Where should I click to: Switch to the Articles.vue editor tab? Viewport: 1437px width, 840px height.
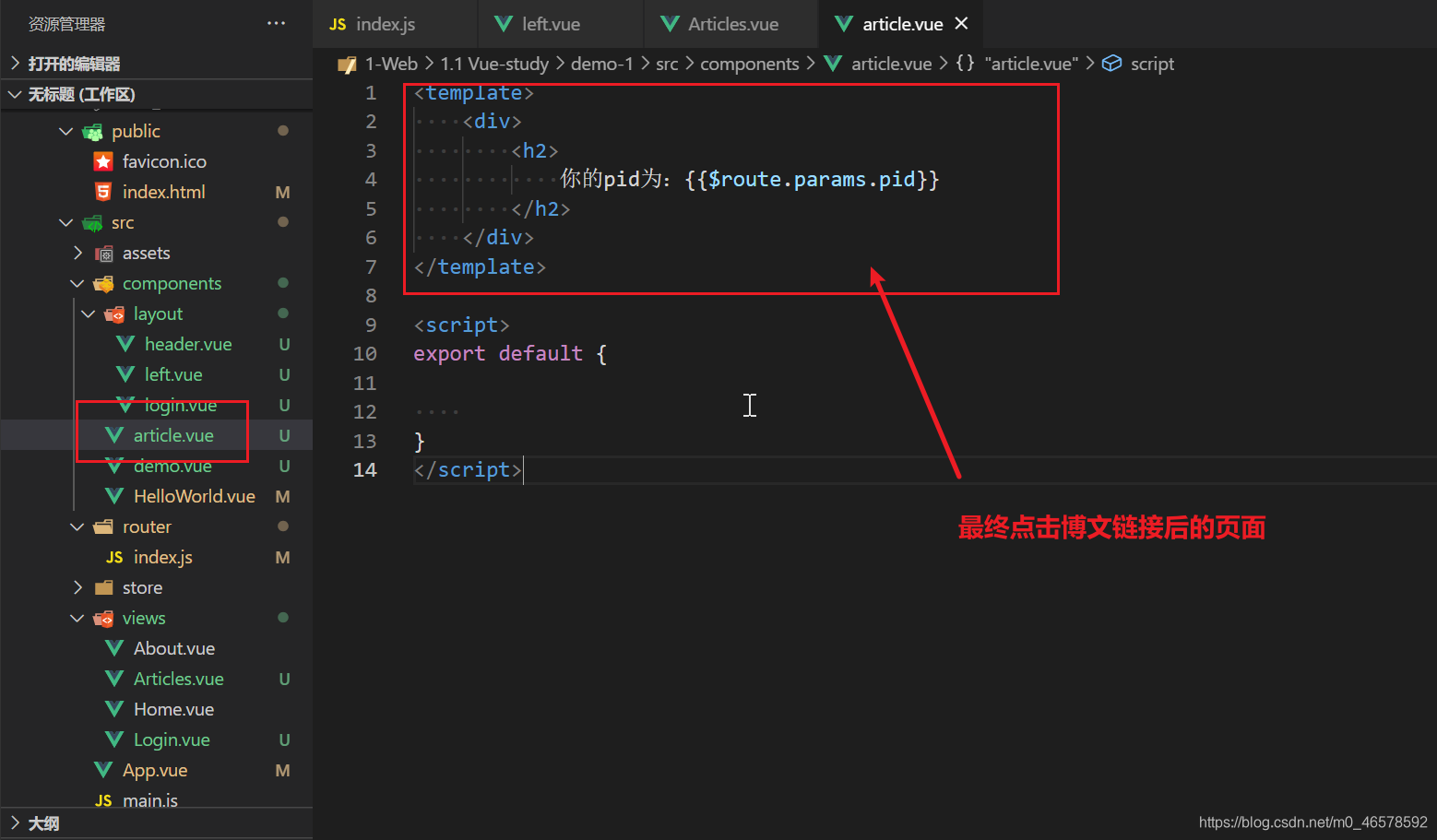pyautogui.click(x=731, y=24)
